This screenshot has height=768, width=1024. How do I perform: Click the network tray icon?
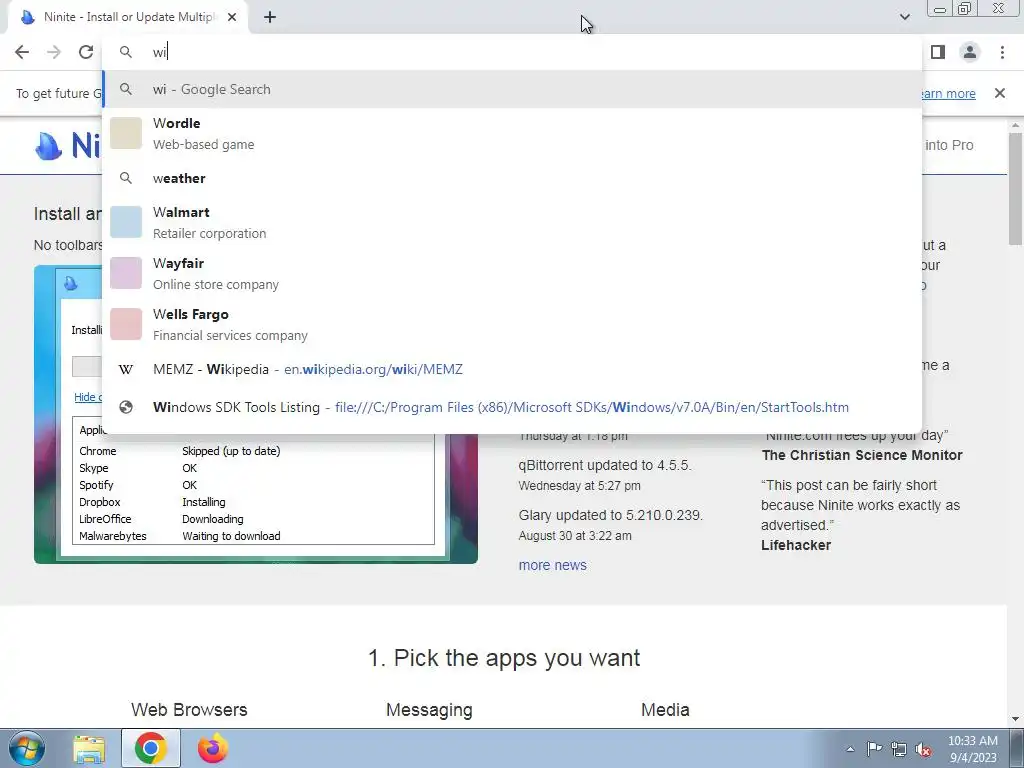tap(899, 749)
